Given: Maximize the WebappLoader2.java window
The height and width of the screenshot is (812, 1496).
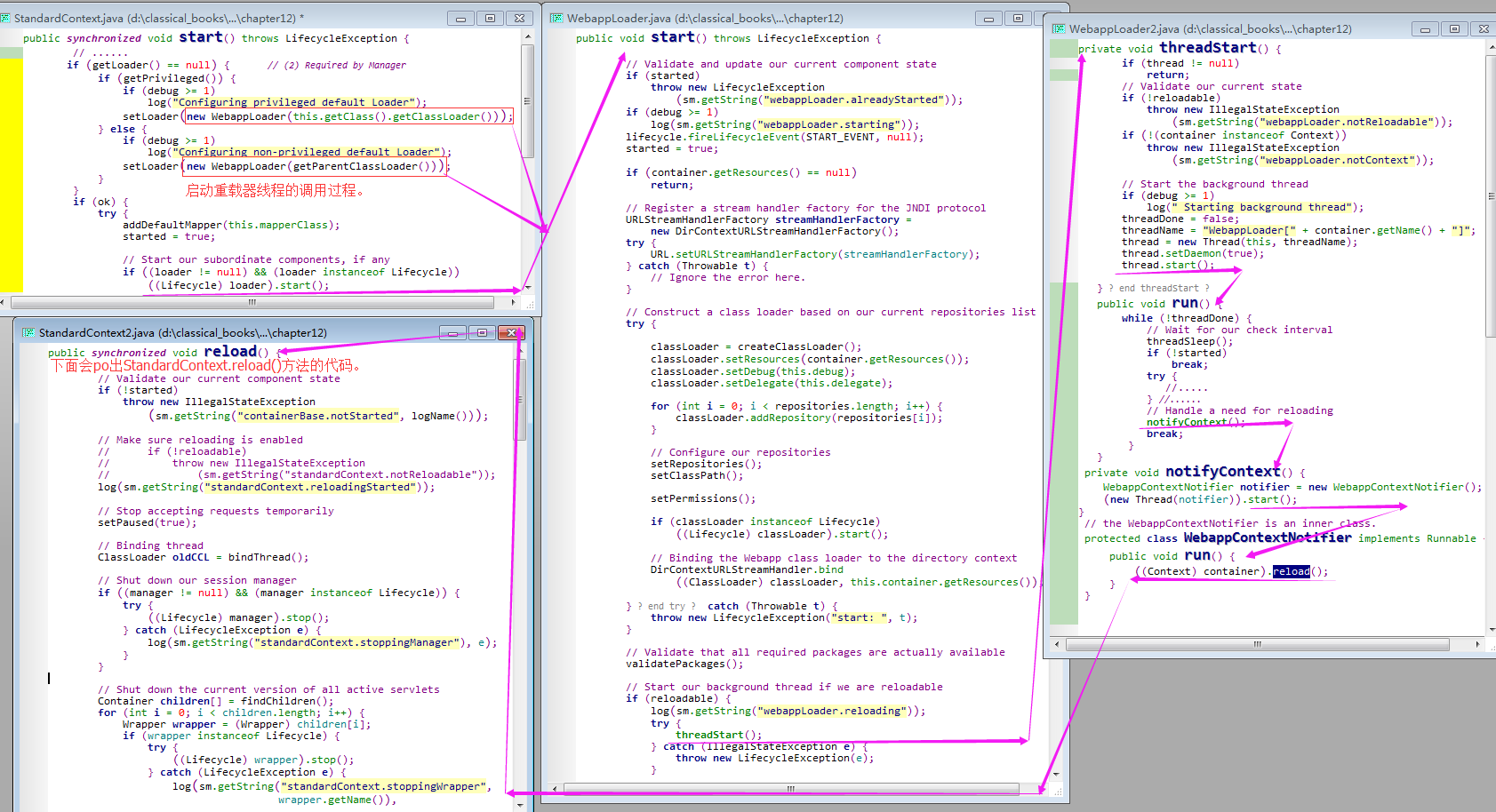Looking at the screenshot, I should click(1454, 28).
